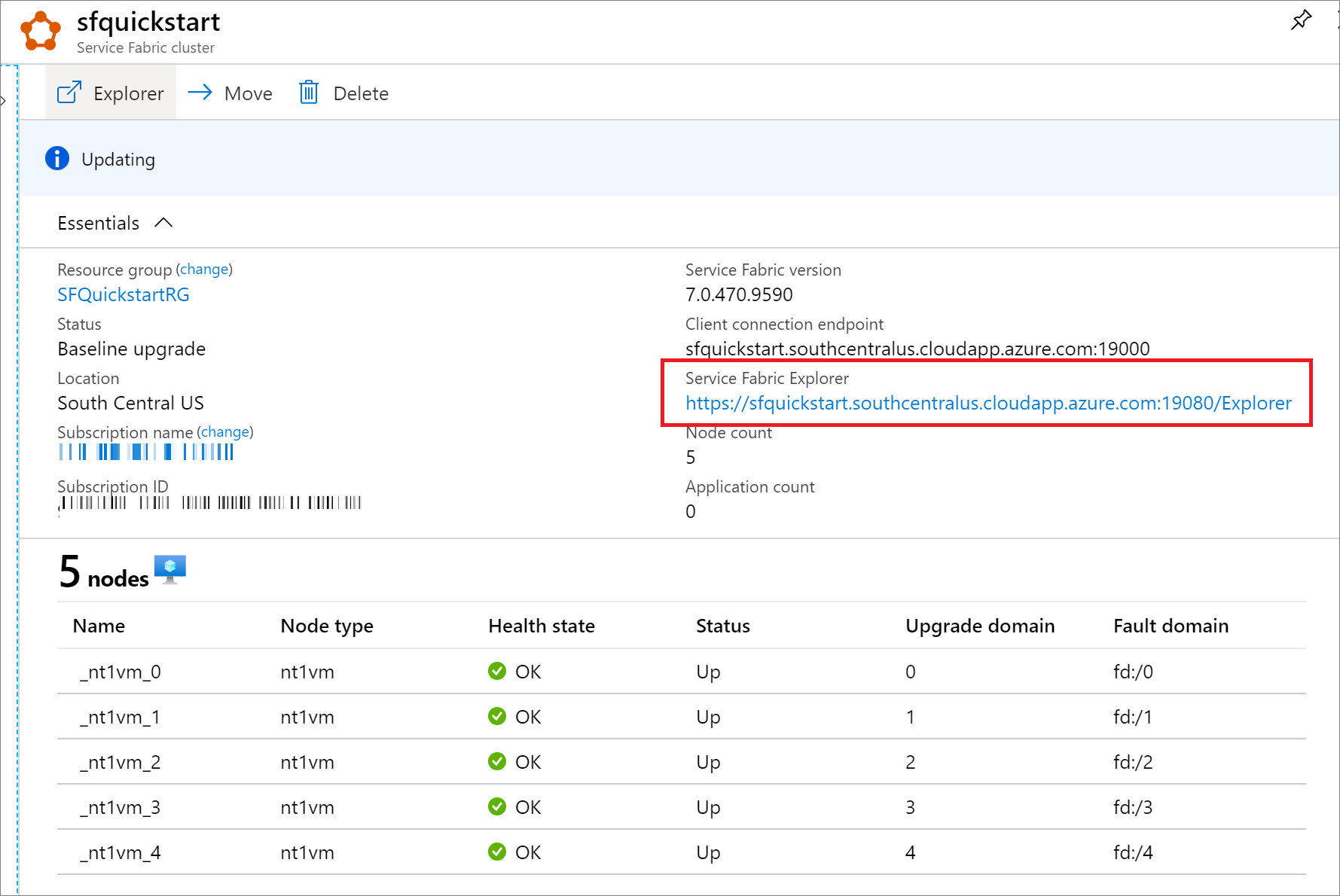This screenshot has height=896, width=1340.
Task: Pin this cluster to dashboard
Action: 1301,20
